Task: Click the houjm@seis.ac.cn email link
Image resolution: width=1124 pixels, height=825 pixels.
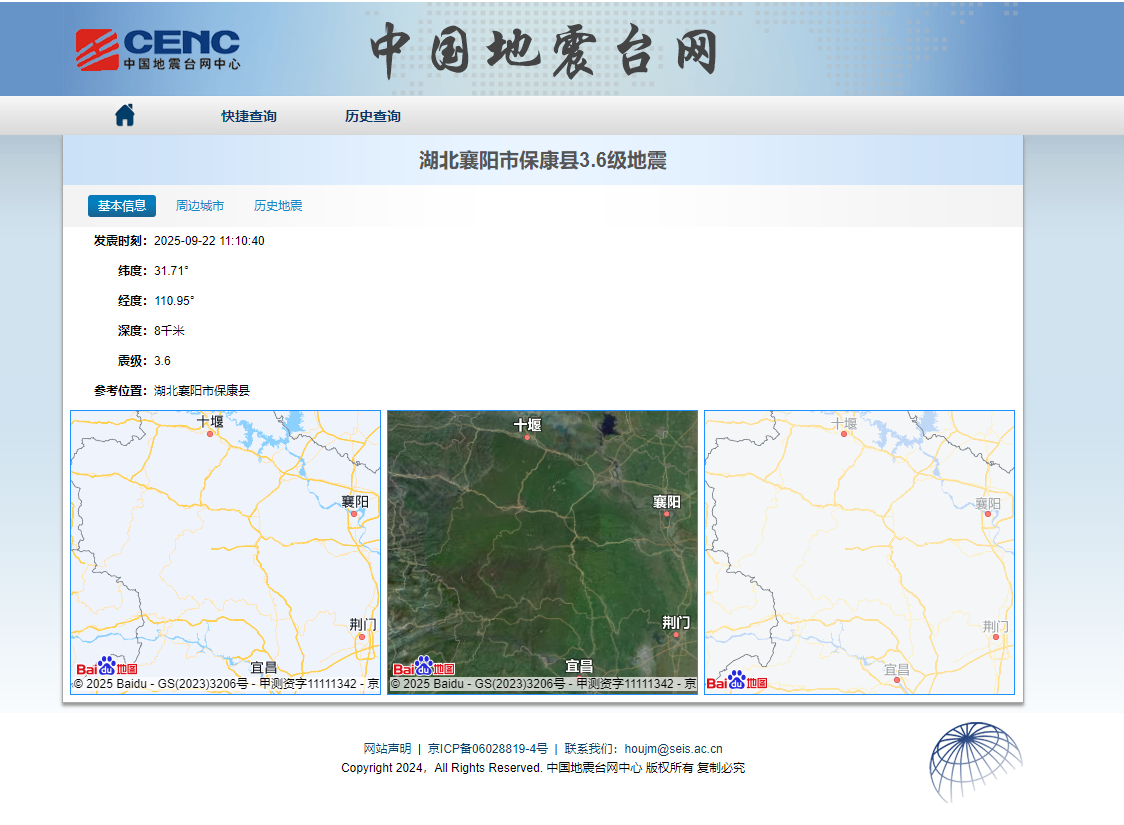Action: pyautogui.click(x=673, y=748)
